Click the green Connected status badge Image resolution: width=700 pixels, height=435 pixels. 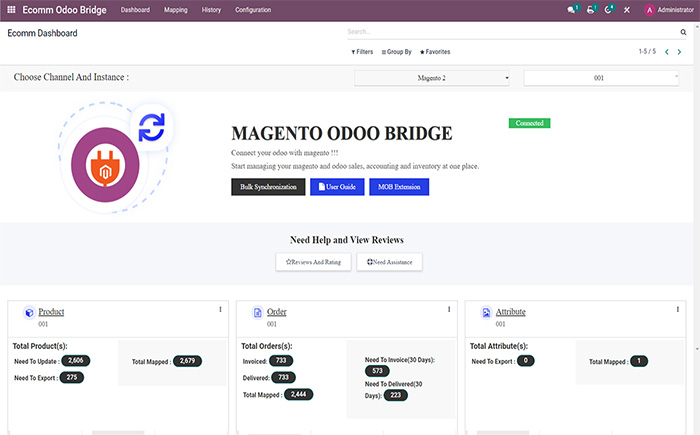click(x=529, y=123)
